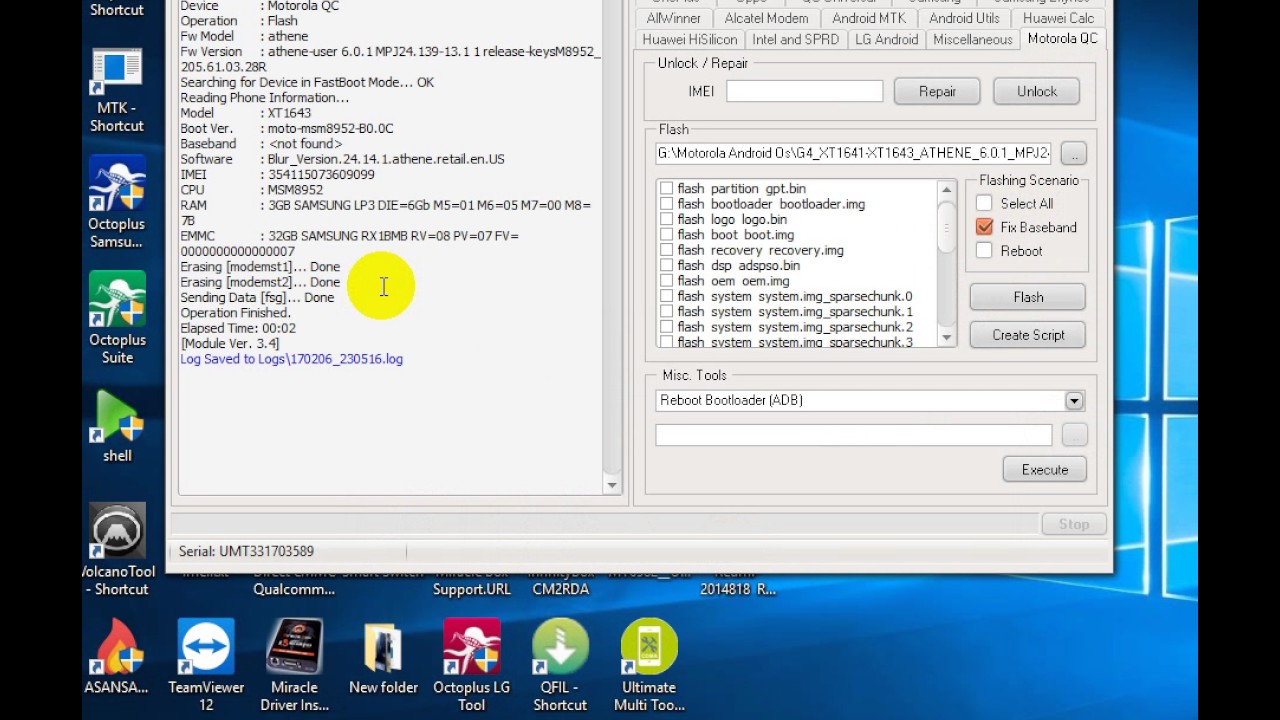The height and width of the screenshot is (720, 1280).
Task: Click flash list scroll down arrow
Action: pos(947,339)
